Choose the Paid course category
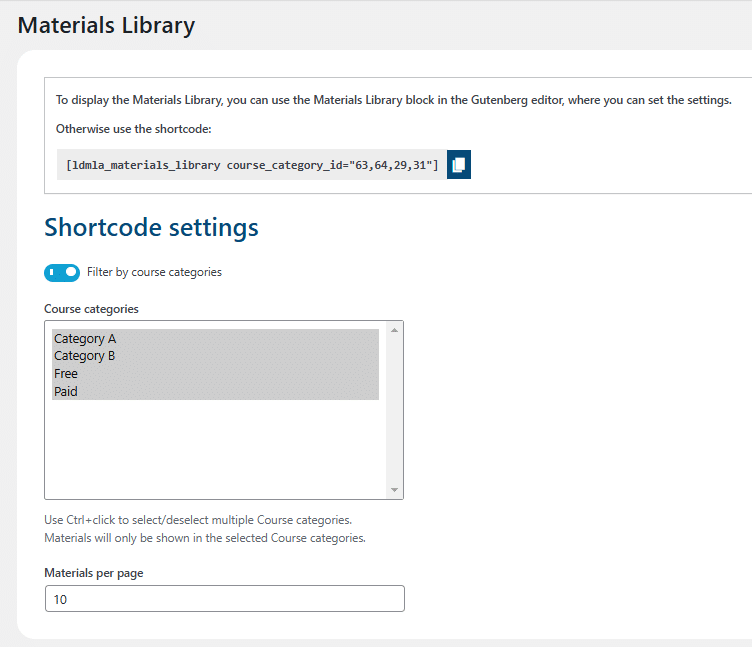 pos(215,391)
